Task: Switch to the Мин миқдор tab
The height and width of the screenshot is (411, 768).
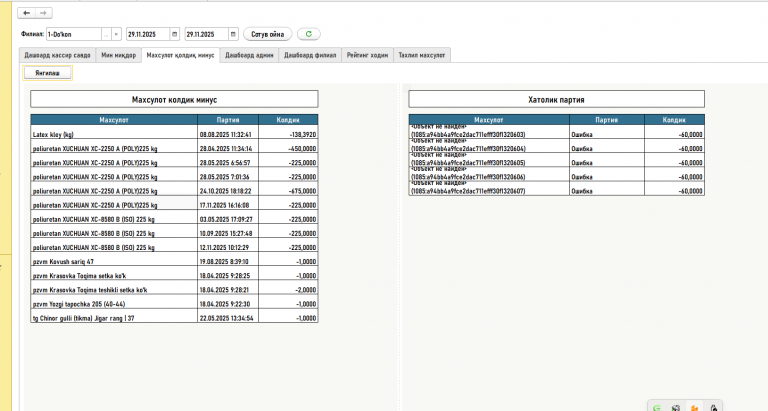Action: [119, 55]
